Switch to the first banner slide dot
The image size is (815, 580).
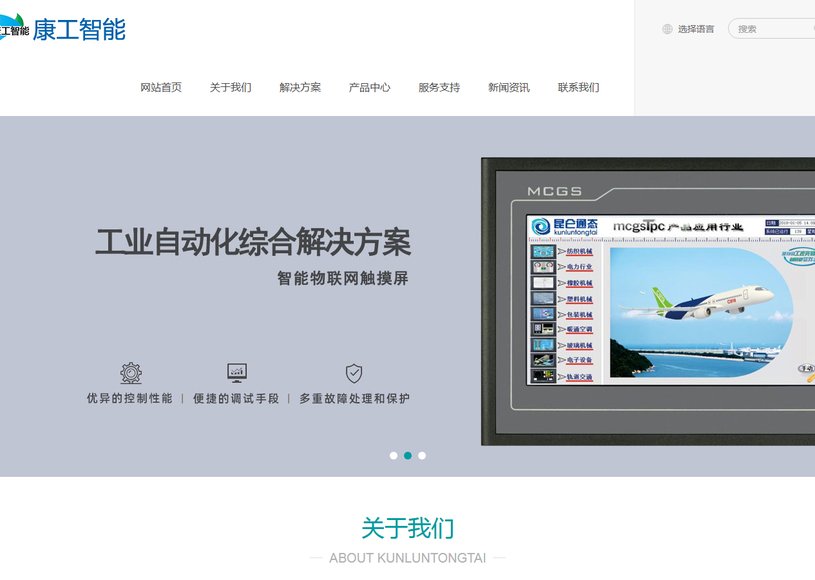pyautogui.click(x=393, y=455)
